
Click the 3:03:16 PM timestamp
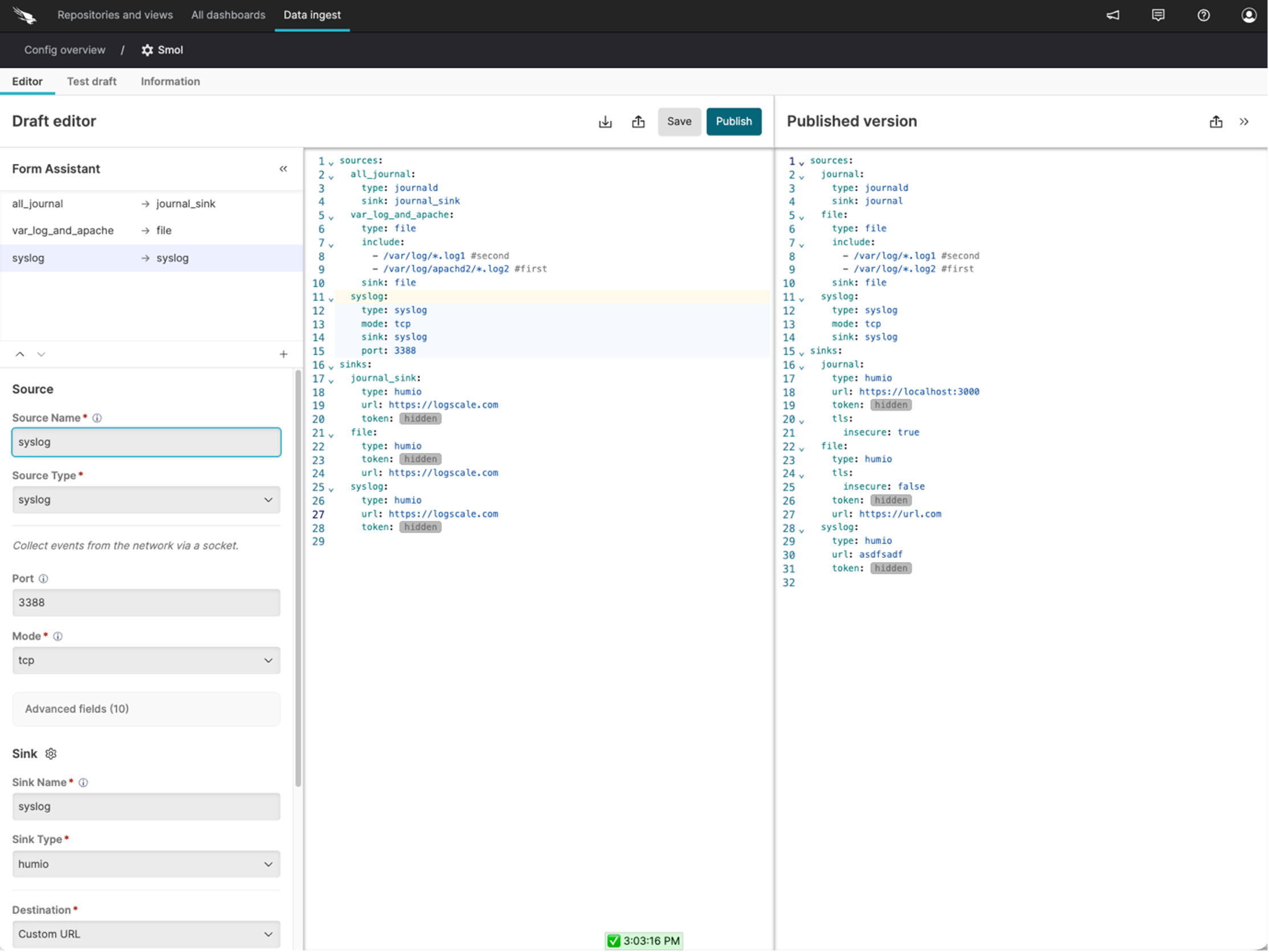652,941
